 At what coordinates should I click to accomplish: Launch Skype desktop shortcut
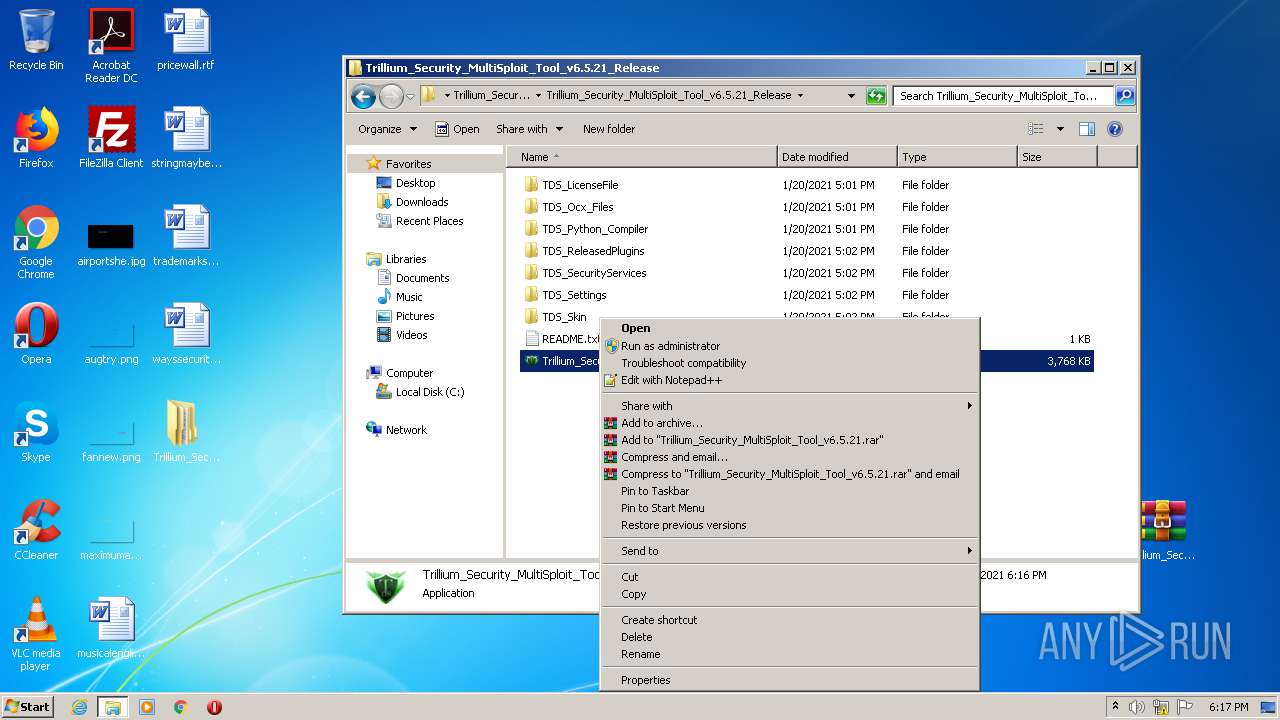[x=36, y=432]
